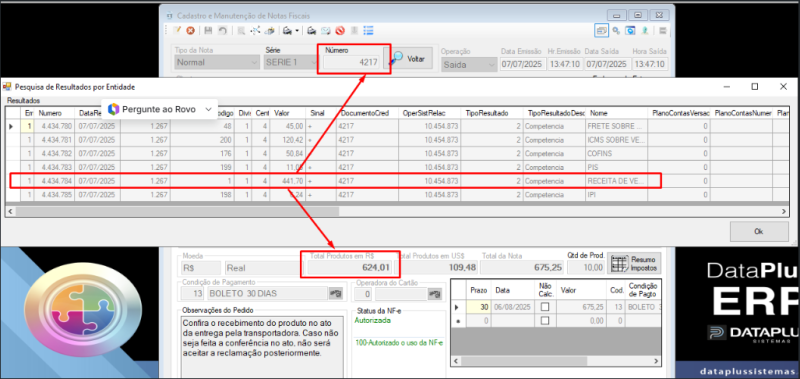
Task: Click the Observações do Pedido text box
Action: pyautogui.click(x=262, y=346)
